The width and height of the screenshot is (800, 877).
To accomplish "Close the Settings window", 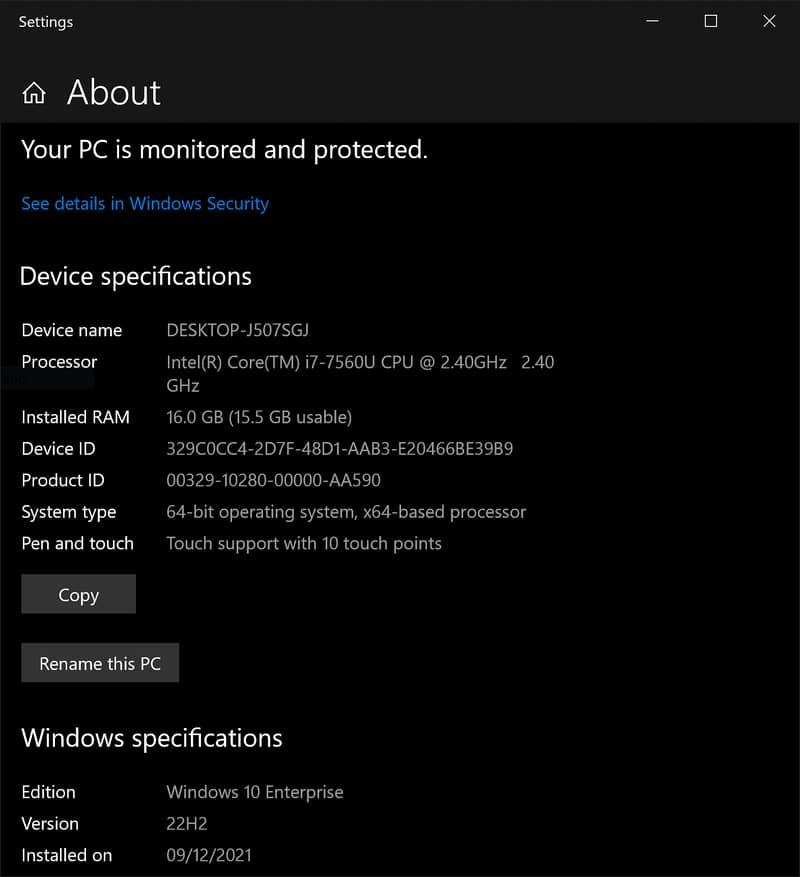I will [769, 21].
